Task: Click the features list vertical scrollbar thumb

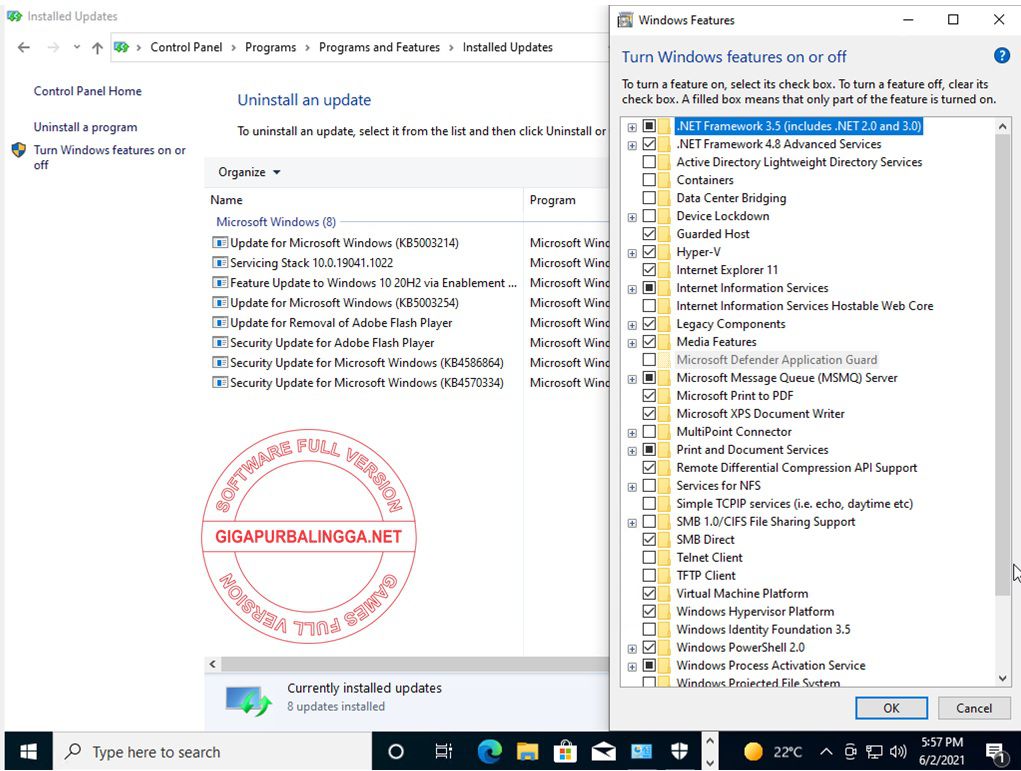Action: point(1002,365)
